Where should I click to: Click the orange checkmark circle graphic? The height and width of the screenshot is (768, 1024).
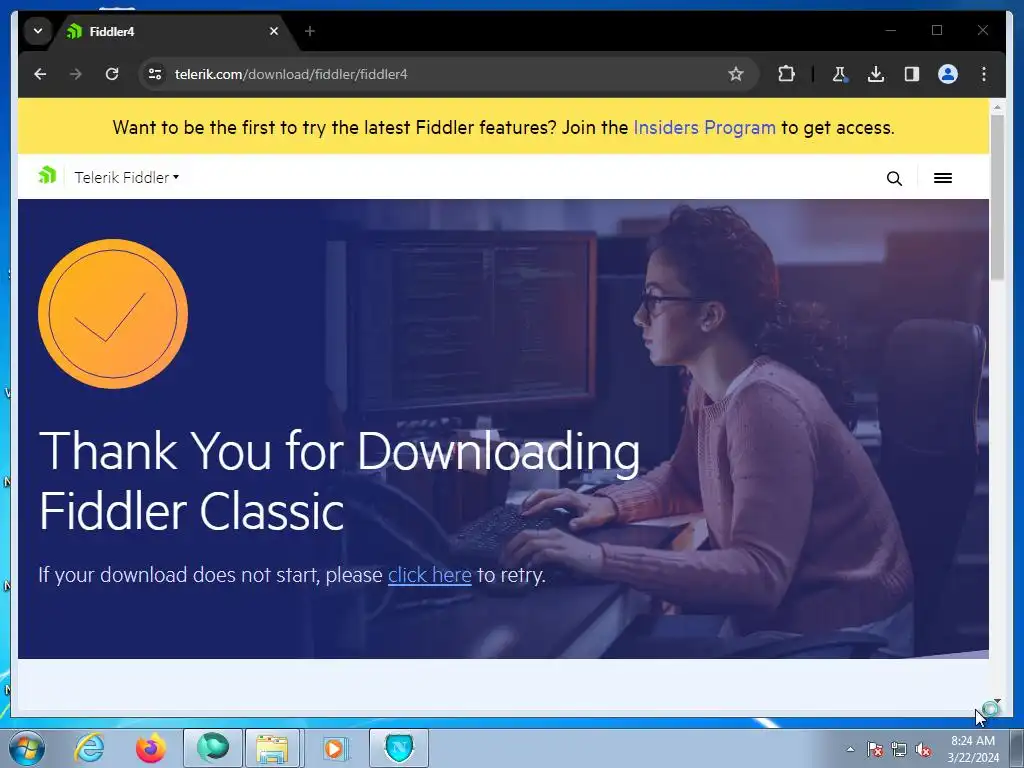pyautogui.click(x=113, y=313)
